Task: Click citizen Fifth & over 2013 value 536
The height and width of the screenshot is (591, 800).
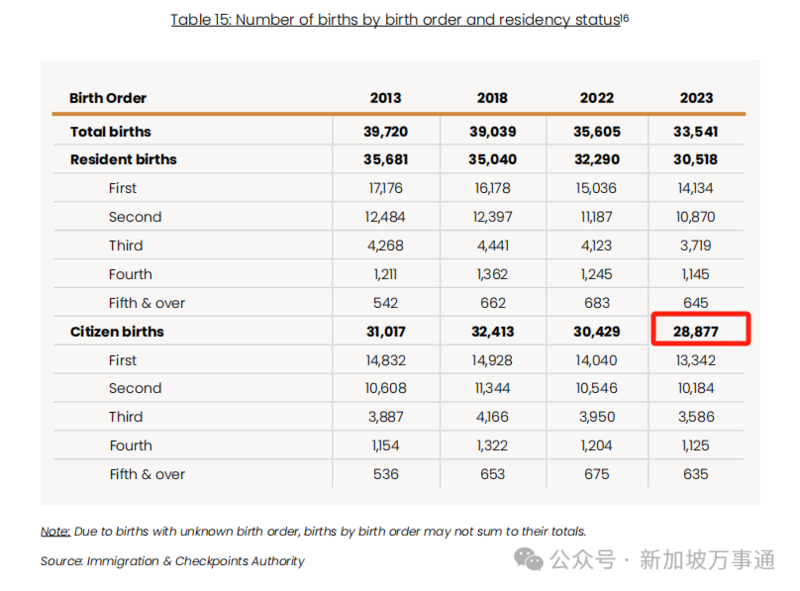Action: [x=386, y=474]
